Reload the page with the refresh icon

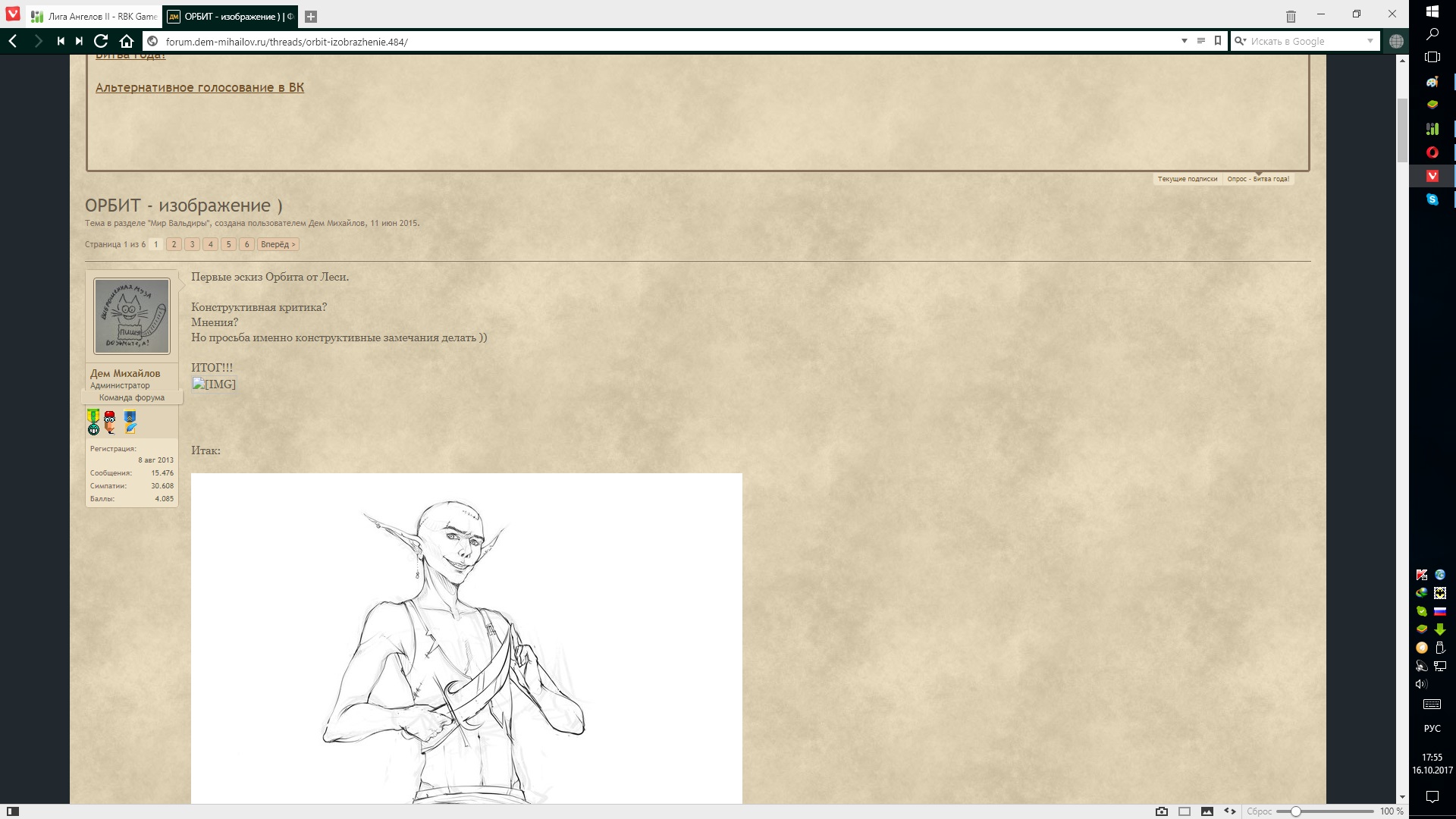101,41
